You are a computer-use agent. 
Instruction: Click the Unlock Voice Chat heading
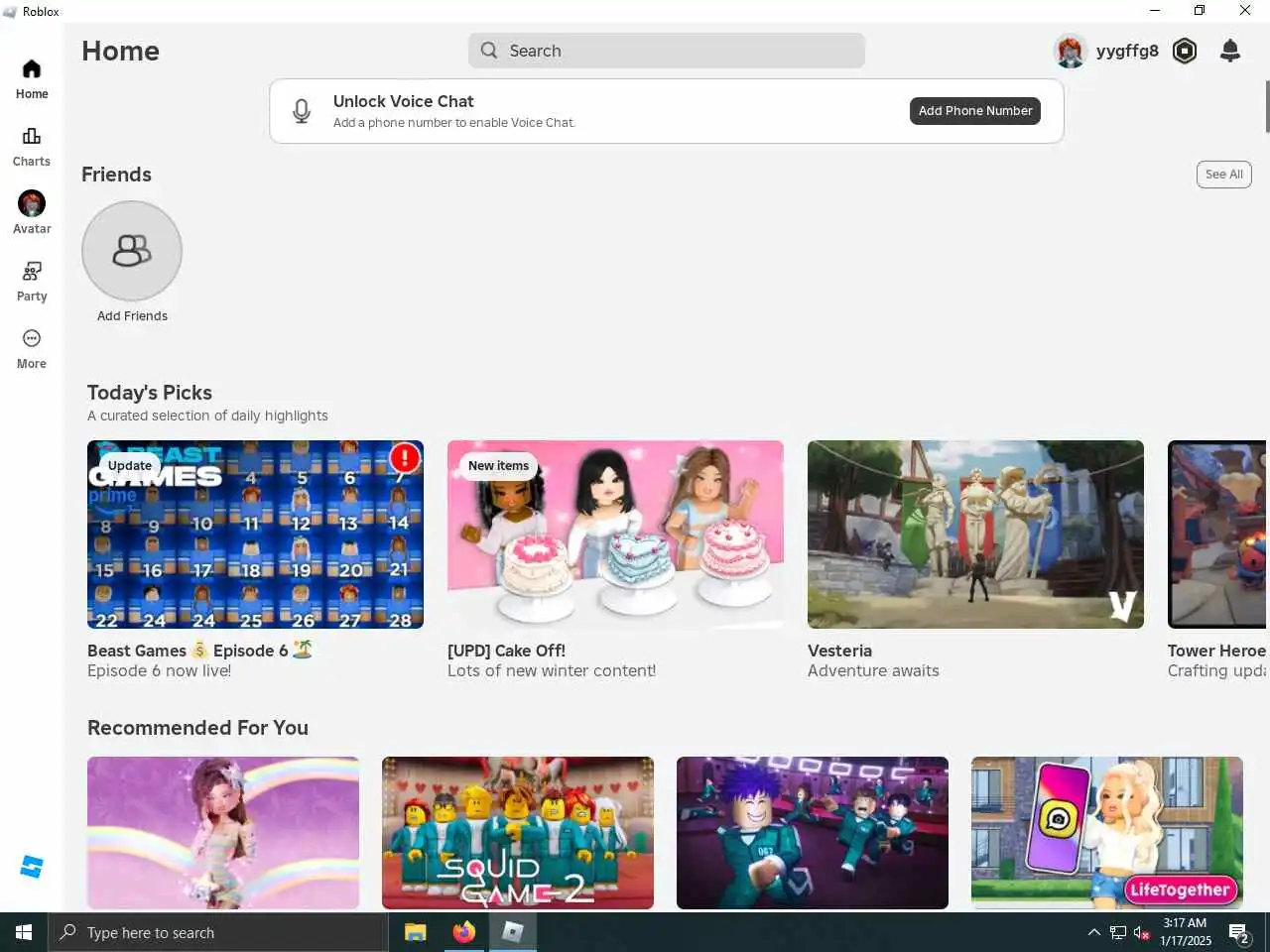[403, 101]
